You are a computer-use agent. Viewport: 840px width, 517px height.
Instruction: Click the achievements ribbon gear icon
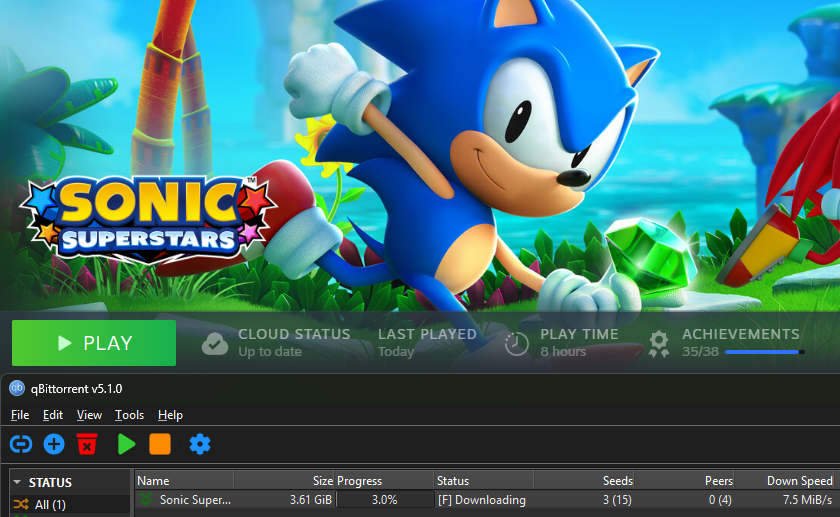(x=659, y=344)
